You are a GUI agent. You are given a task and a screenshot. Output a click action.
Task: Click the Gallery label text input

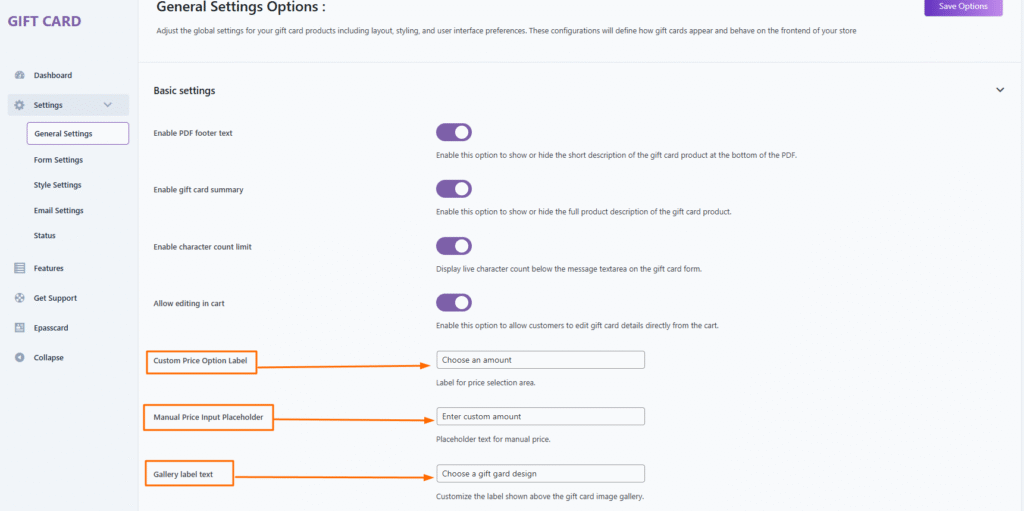540,473
